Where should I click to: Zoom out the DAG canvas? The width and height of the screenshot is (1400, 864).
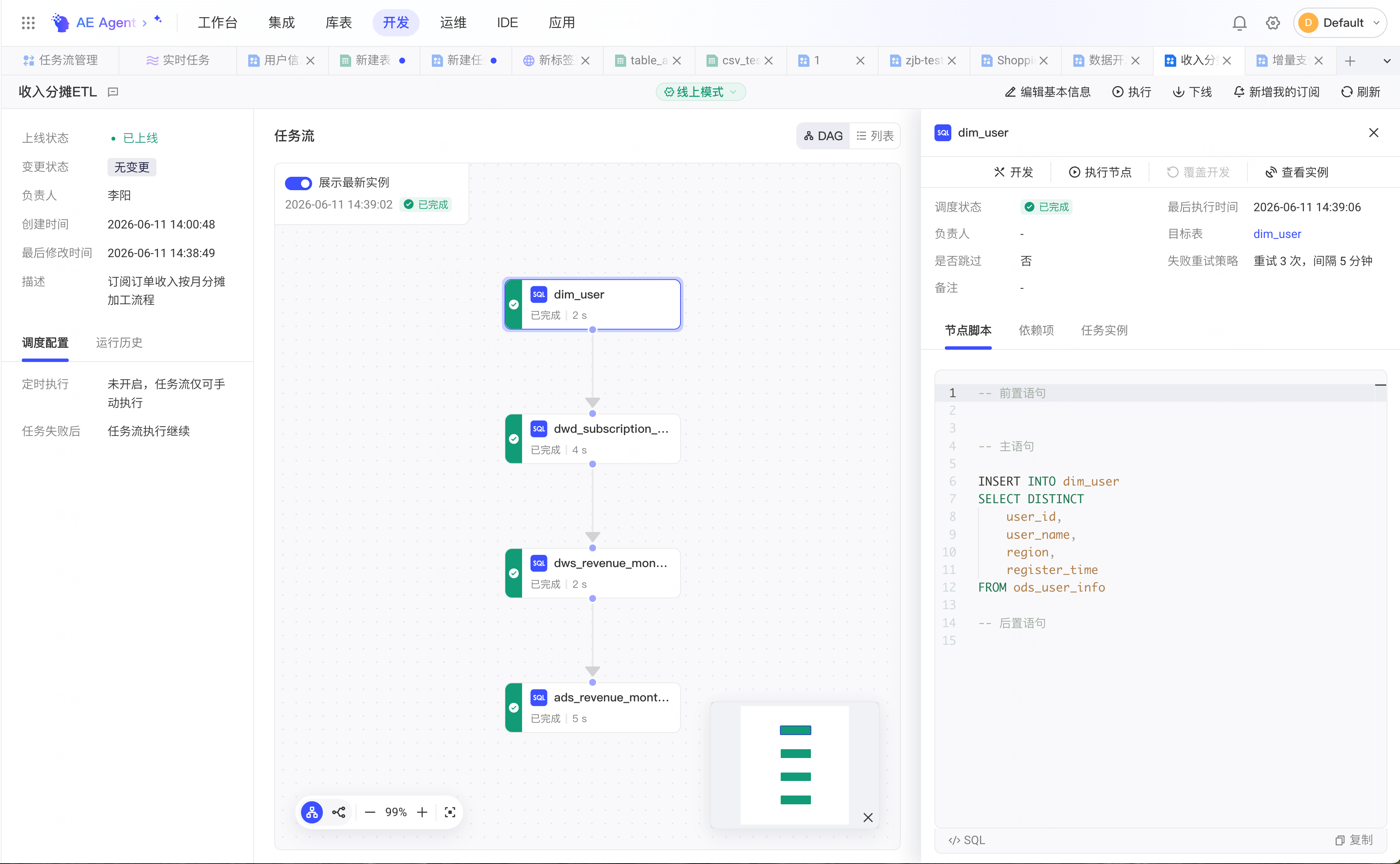click(370, 812)
